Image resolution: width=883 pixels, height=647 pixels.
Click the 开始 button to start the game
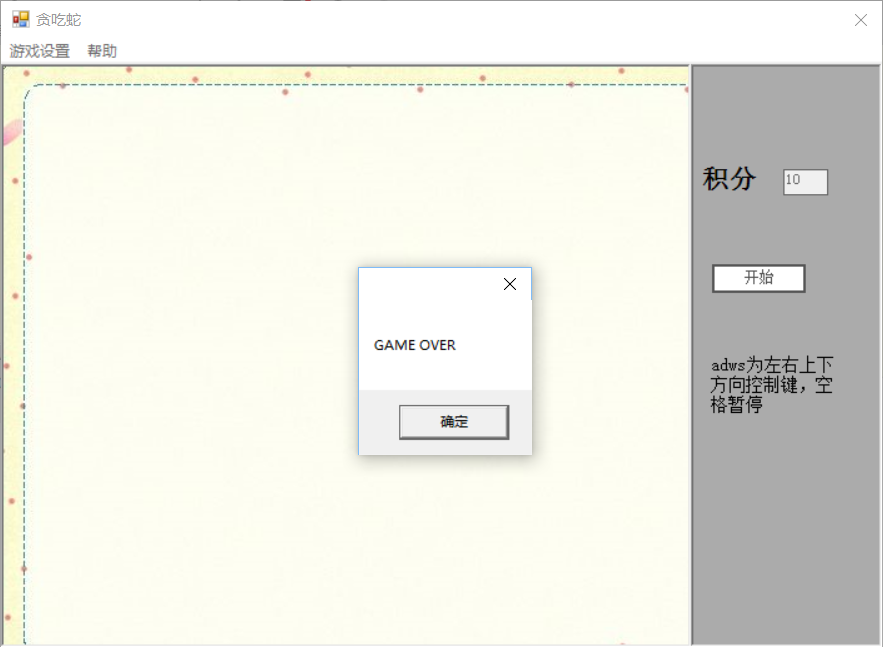click(759, 278)
